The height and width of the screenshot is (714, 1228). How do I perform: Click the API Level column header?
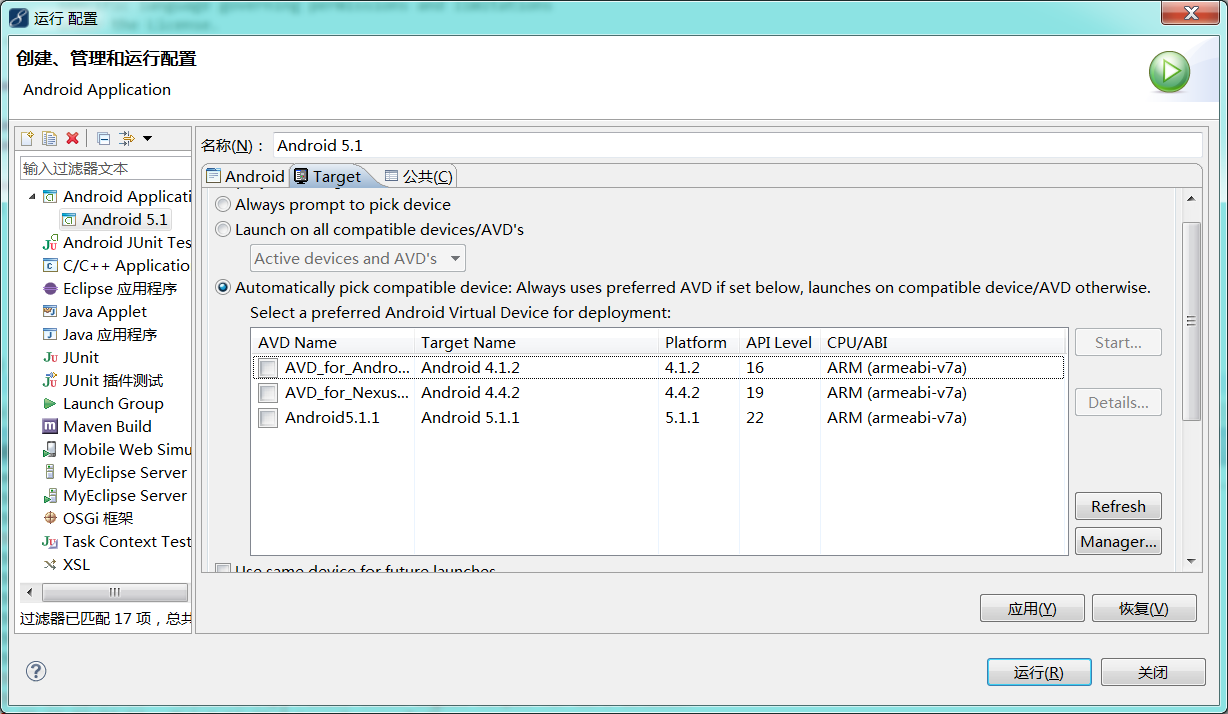[x=779, y=342]
